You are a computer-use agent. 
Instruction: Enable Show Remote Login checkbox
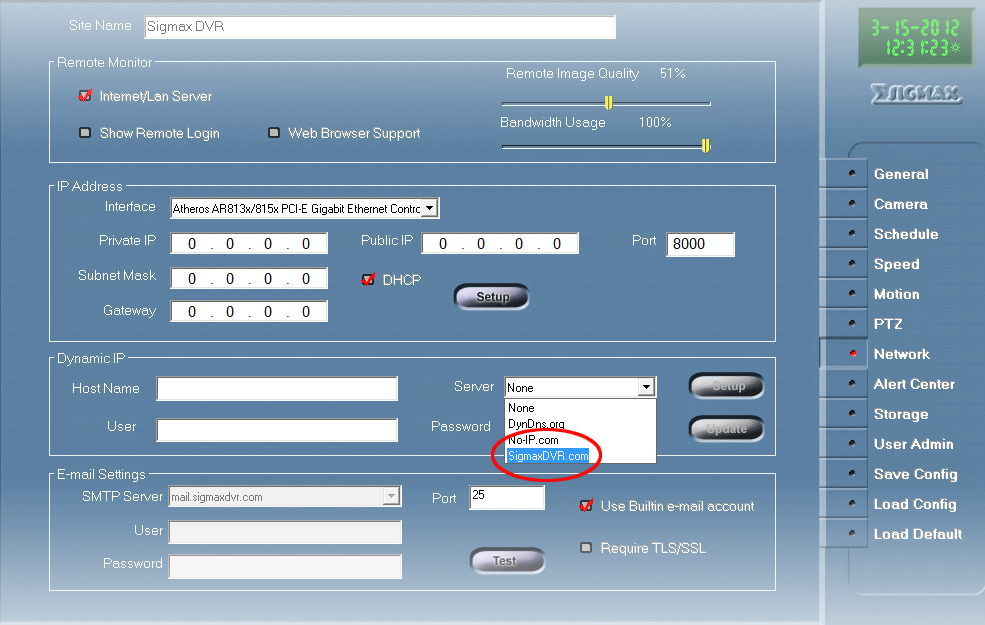pyautogui.click(x=85, y=133)
